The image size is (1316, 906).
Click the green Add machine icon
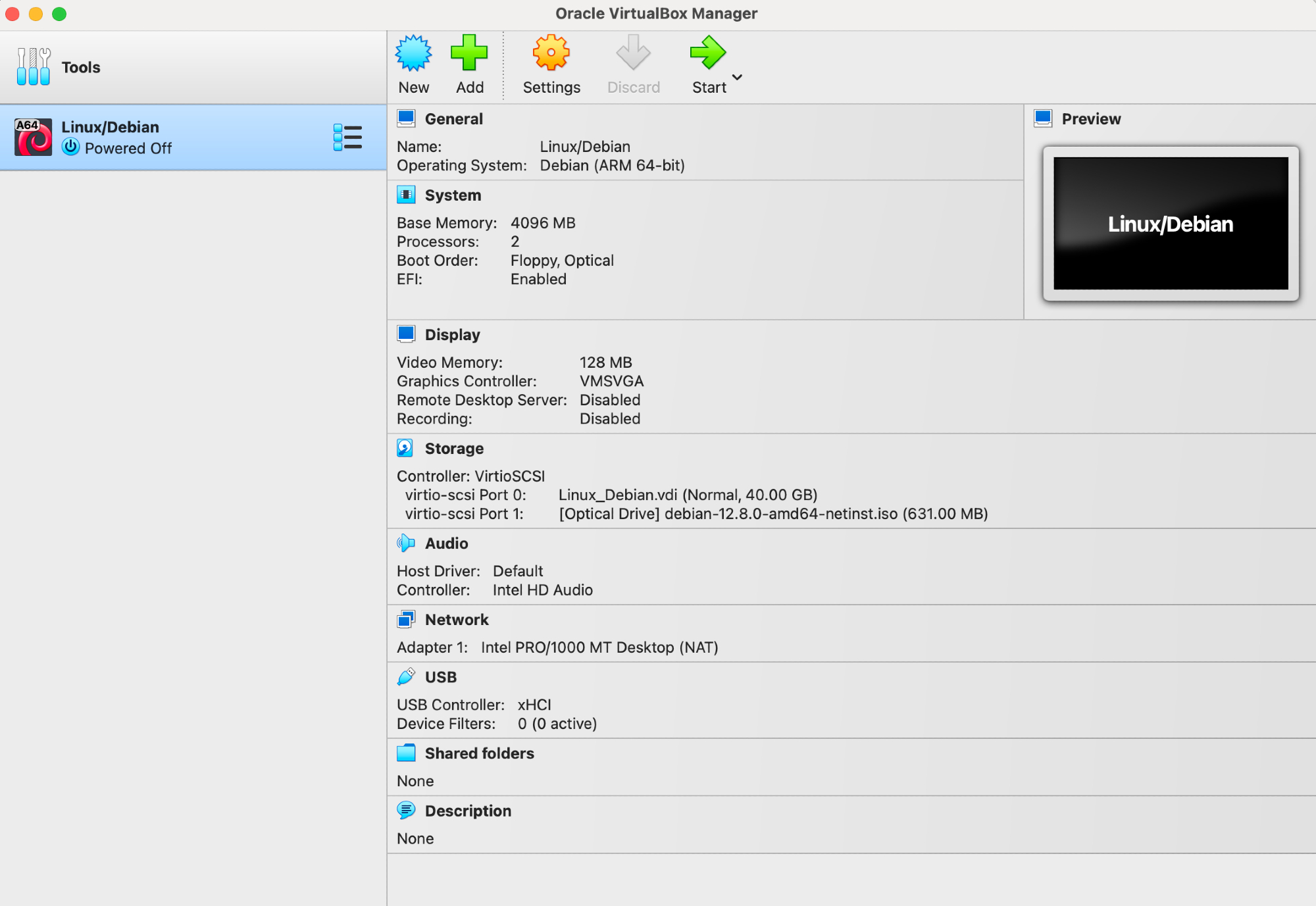[x=469, y=53]
